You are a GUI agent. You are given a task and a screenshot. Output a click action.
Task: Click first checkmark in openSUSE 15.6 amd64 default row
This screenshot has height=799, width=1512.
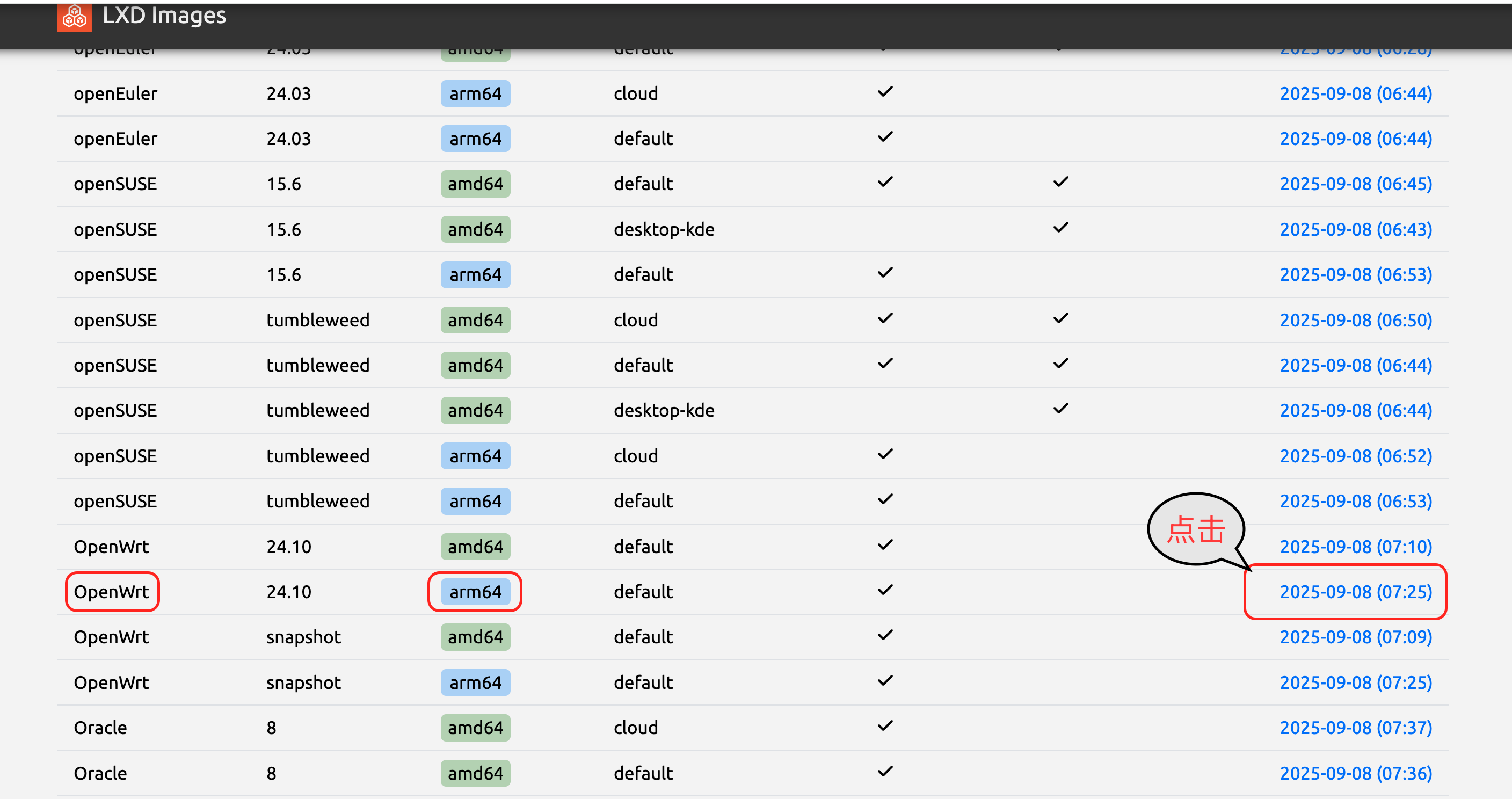click(x=884, y=182)
